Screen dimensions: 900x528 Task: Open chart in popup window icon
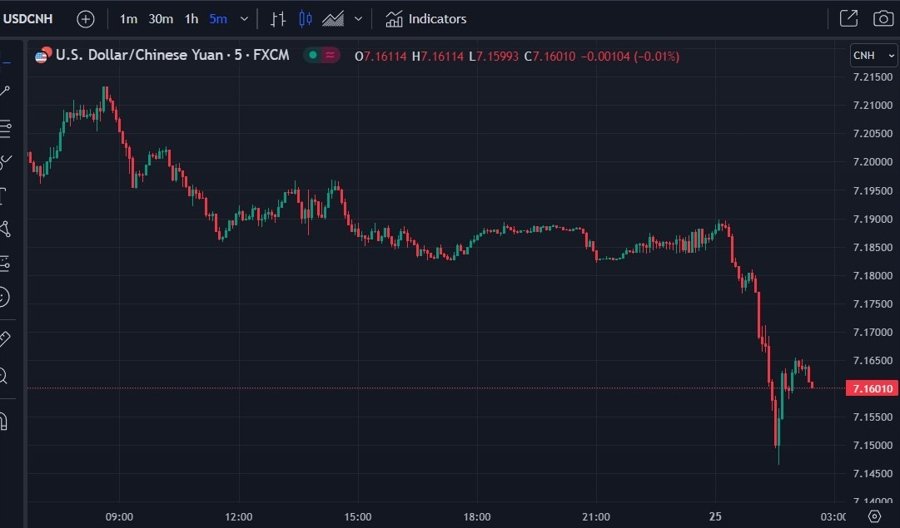click(848, 19)
